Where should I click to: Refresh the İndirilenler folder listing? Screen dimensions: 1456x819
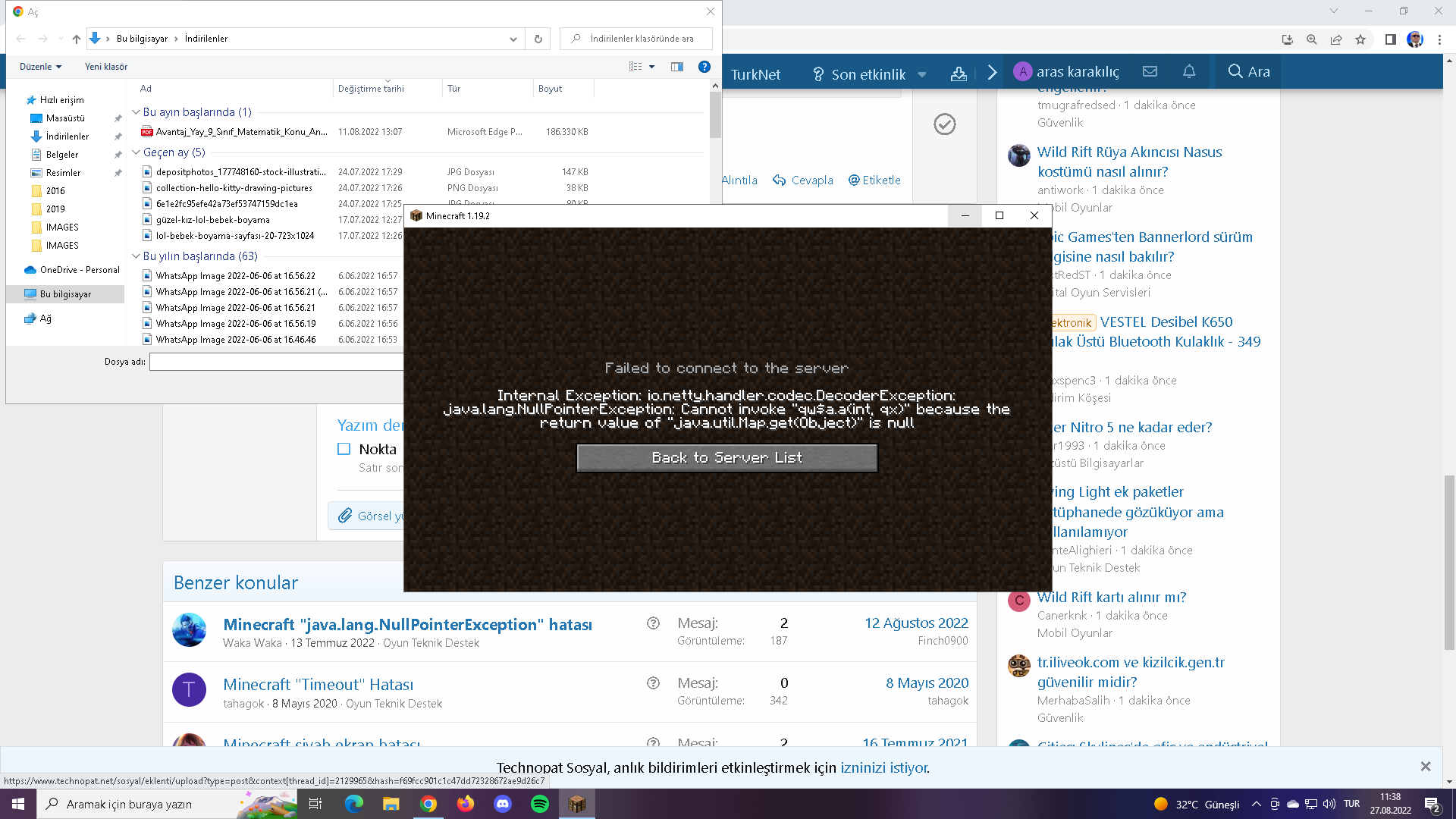(538, 39)
